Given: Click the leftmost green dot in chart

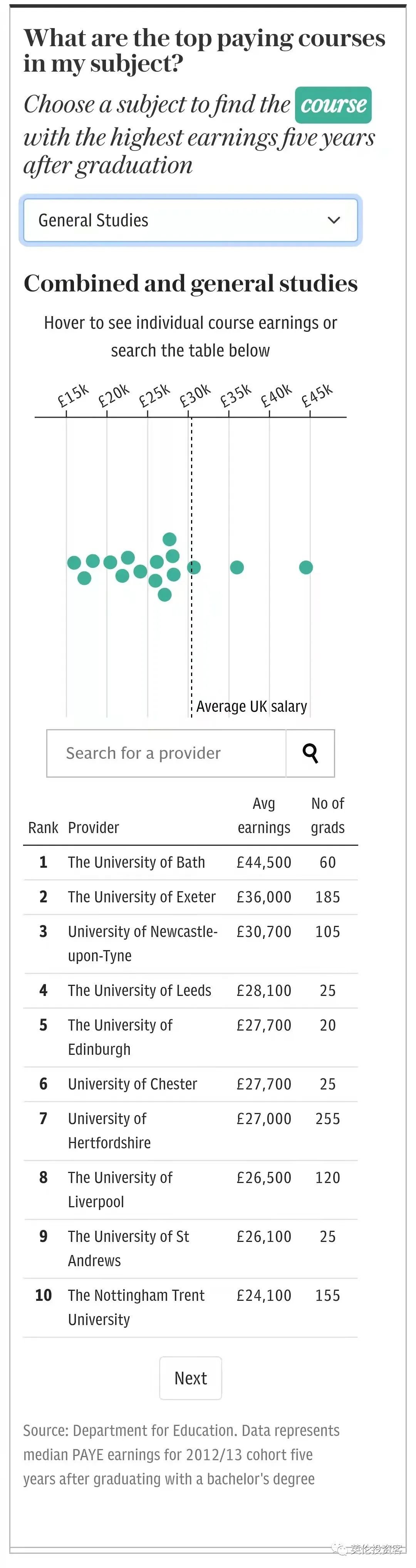Looking at the screenshot, I should pos(74,562).
